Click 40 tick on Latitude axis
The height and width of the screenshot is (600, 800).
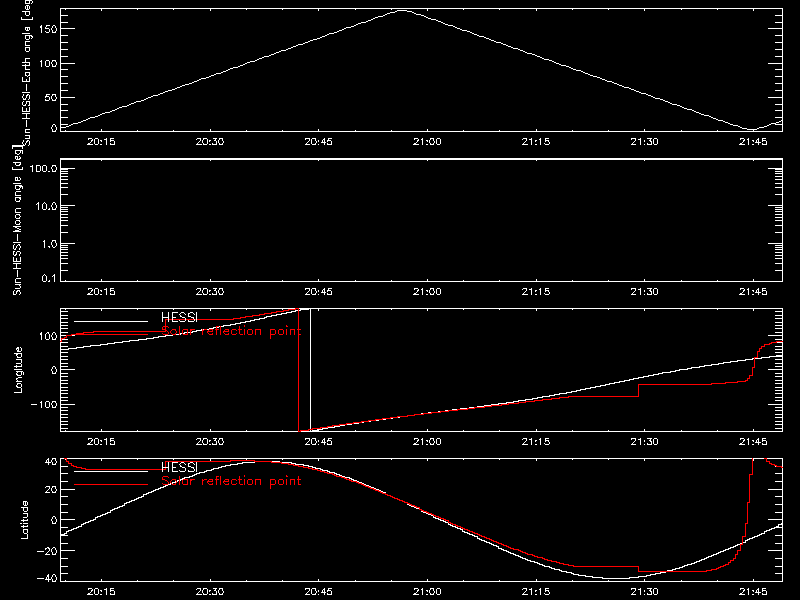pos(51,461)
